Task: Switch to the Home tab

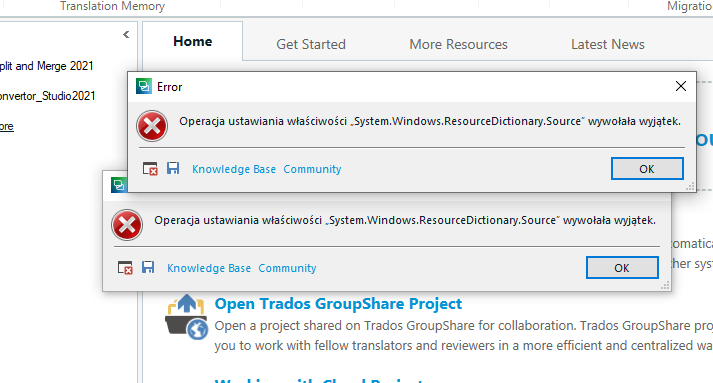Action: [192, 41]
